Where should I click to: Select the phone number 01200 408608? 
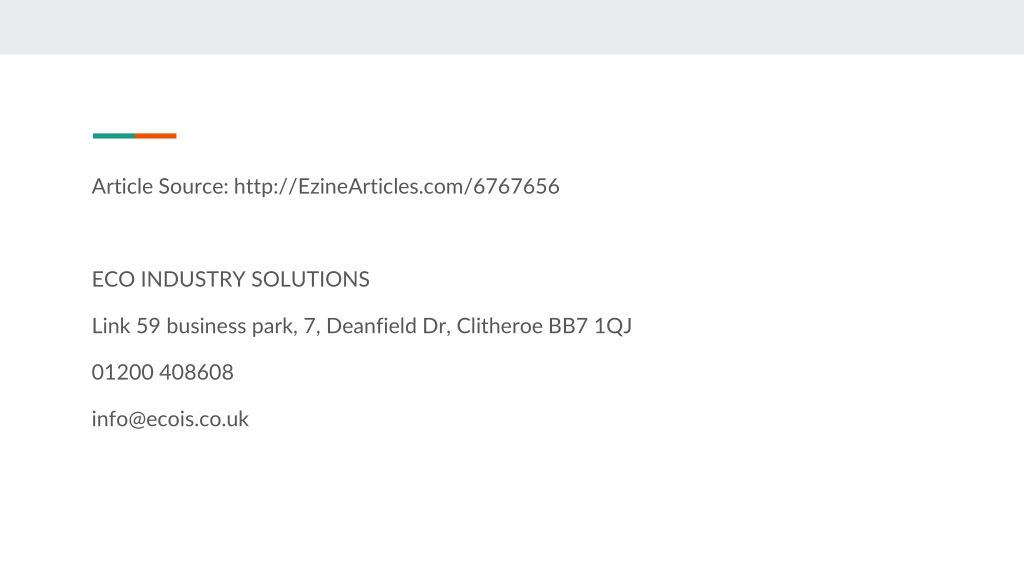[163, 372]
